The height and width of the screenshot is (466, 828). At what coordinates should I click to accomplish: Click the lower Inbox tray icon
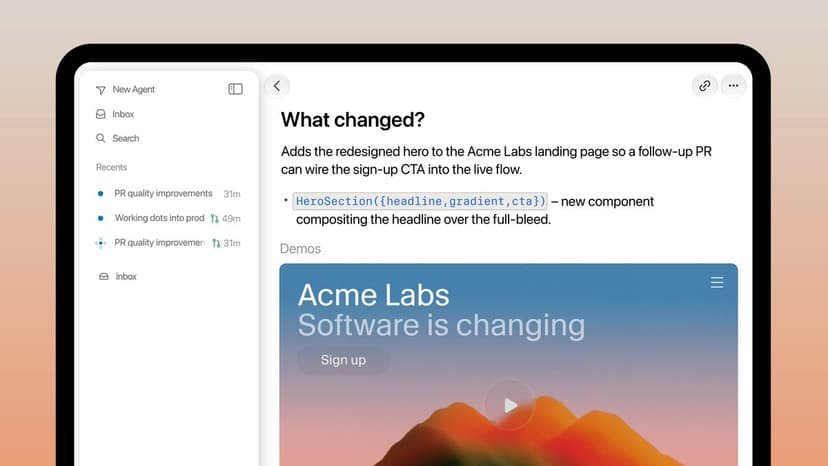click(104, 276)
